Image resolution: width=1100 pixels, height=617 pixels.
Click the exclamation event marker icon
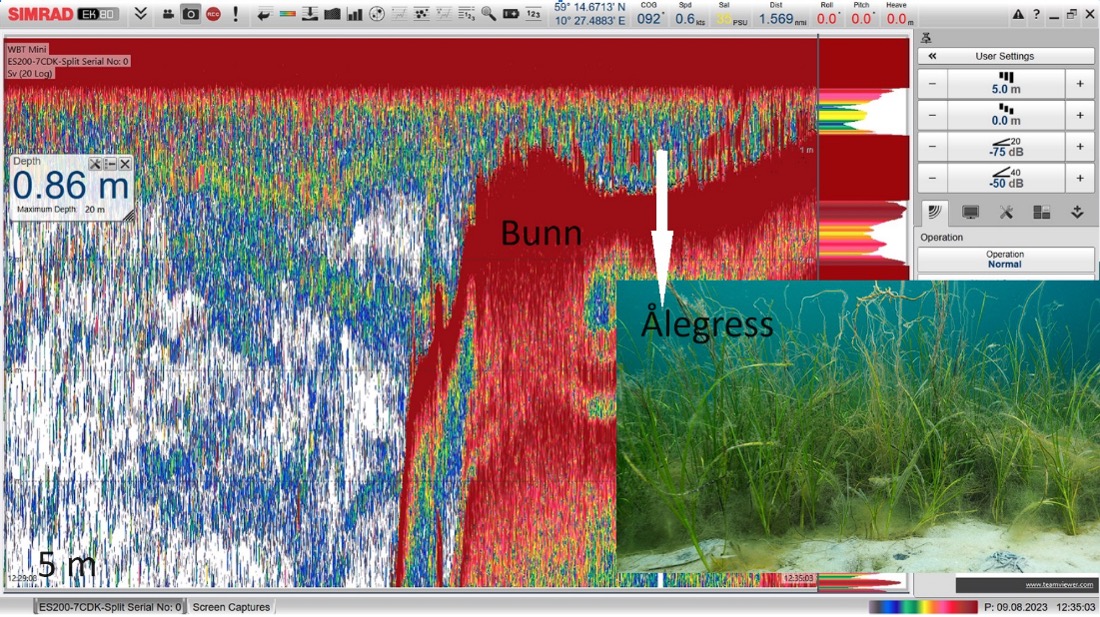click(236, 14)
